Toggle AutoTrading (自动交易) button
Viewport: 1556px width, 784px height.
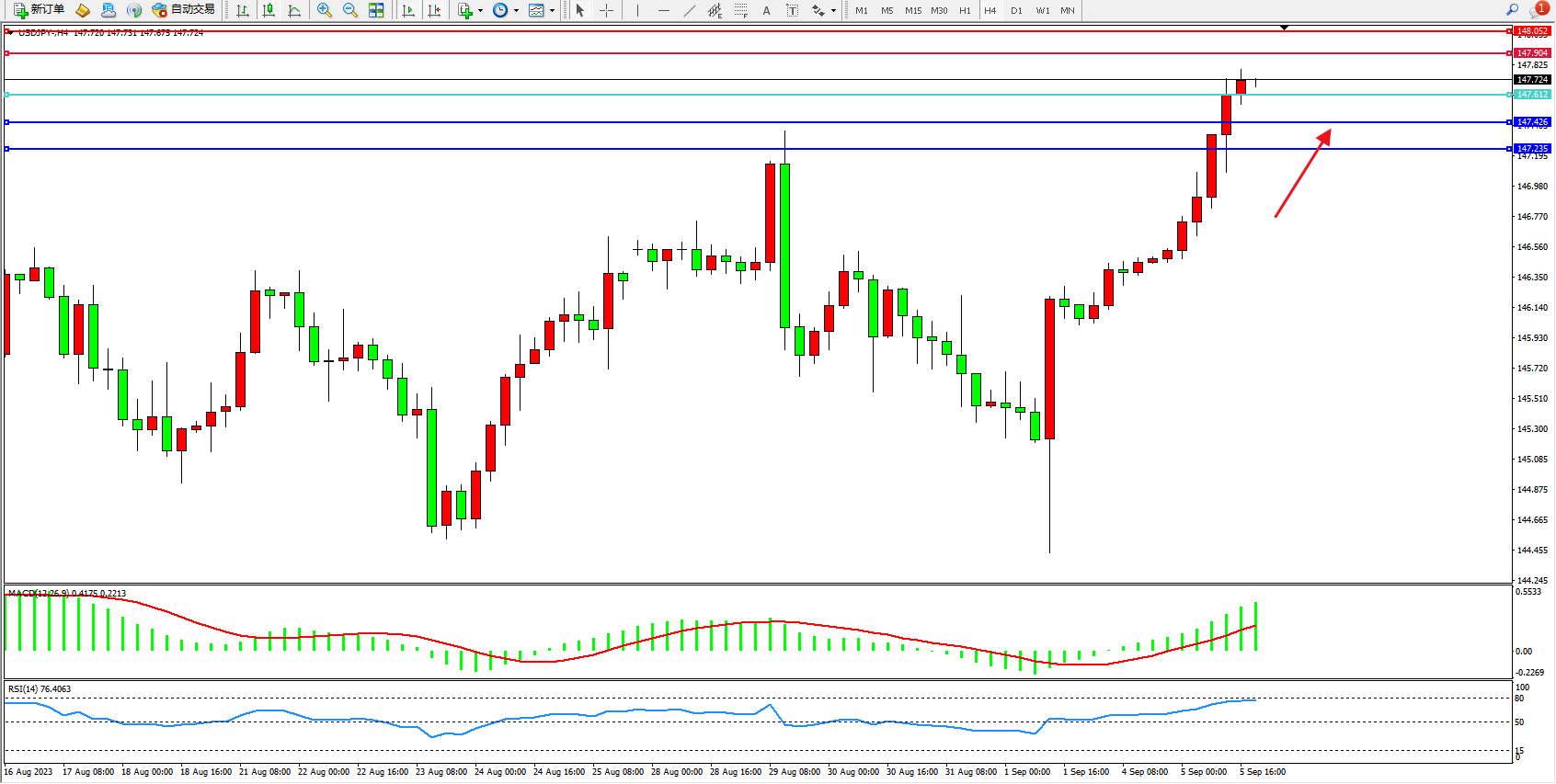(x=184, y=10)
